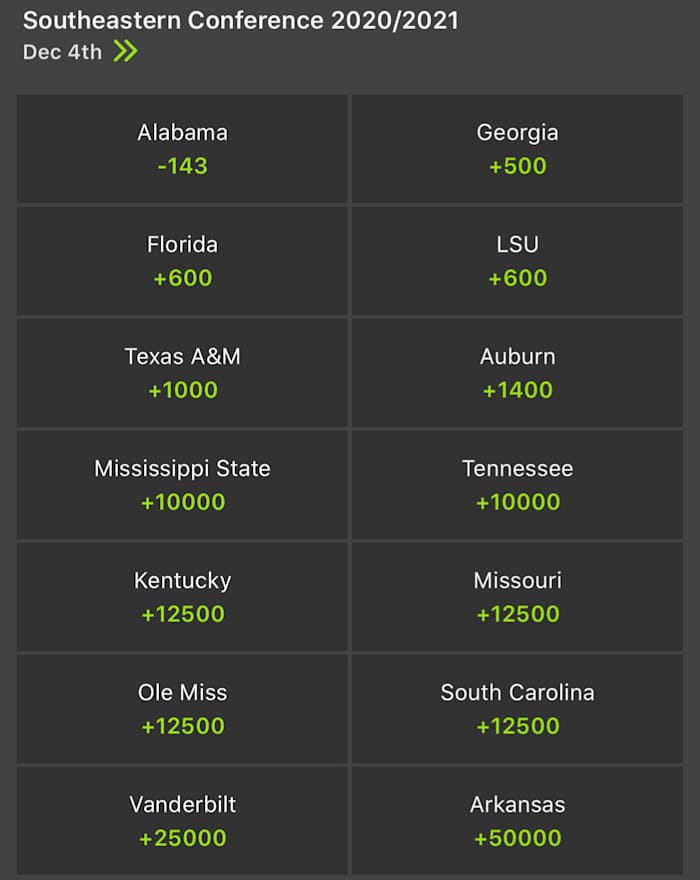Click the Georgia team name label
The width and height of the screenshot is (700, 880).
(x=516, y=131)
